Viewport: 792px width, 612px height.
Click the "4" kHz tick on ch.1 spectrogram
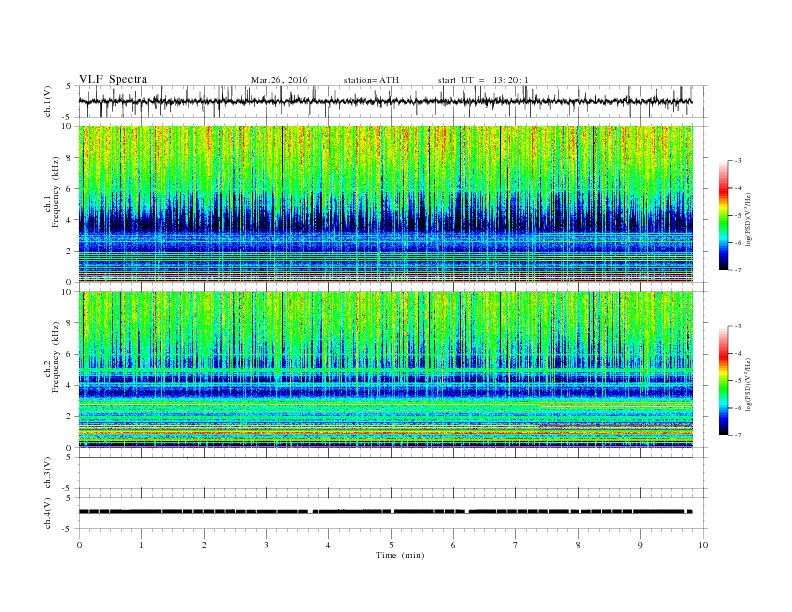(x=70, y=220)
